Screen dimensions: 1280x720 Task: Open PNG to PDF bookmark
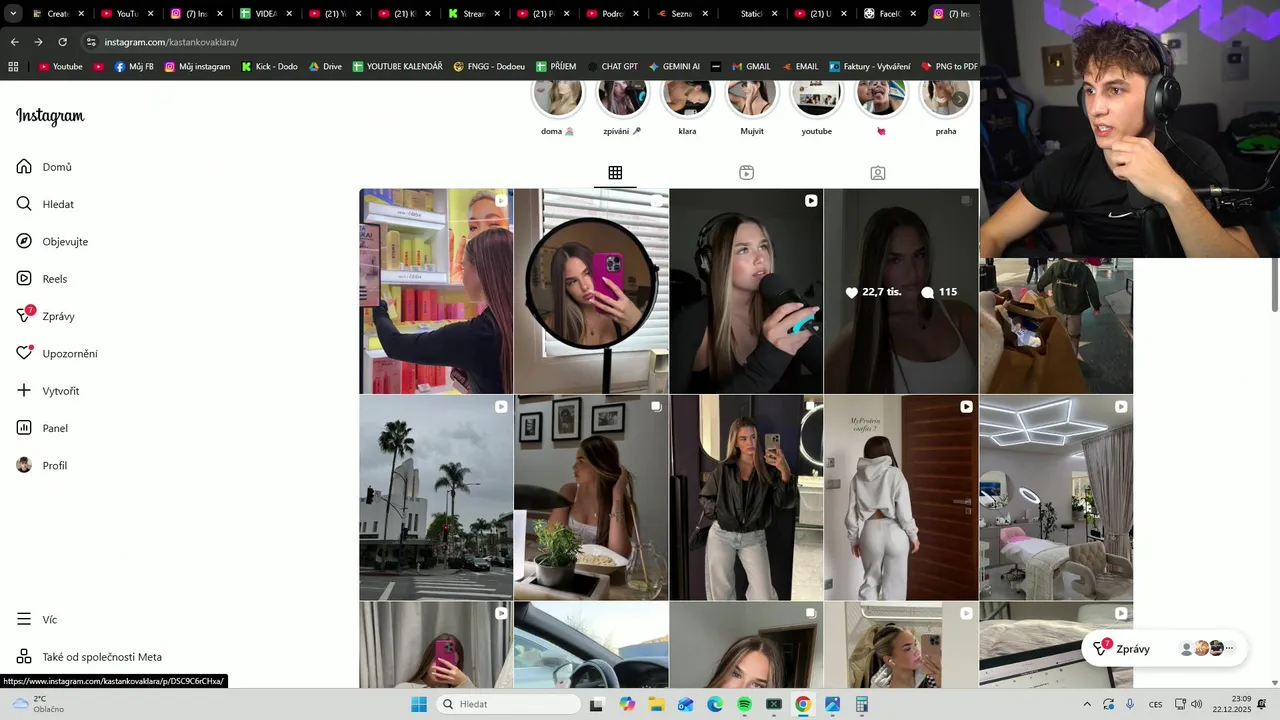pyautogui.click(x=949, y=67)
